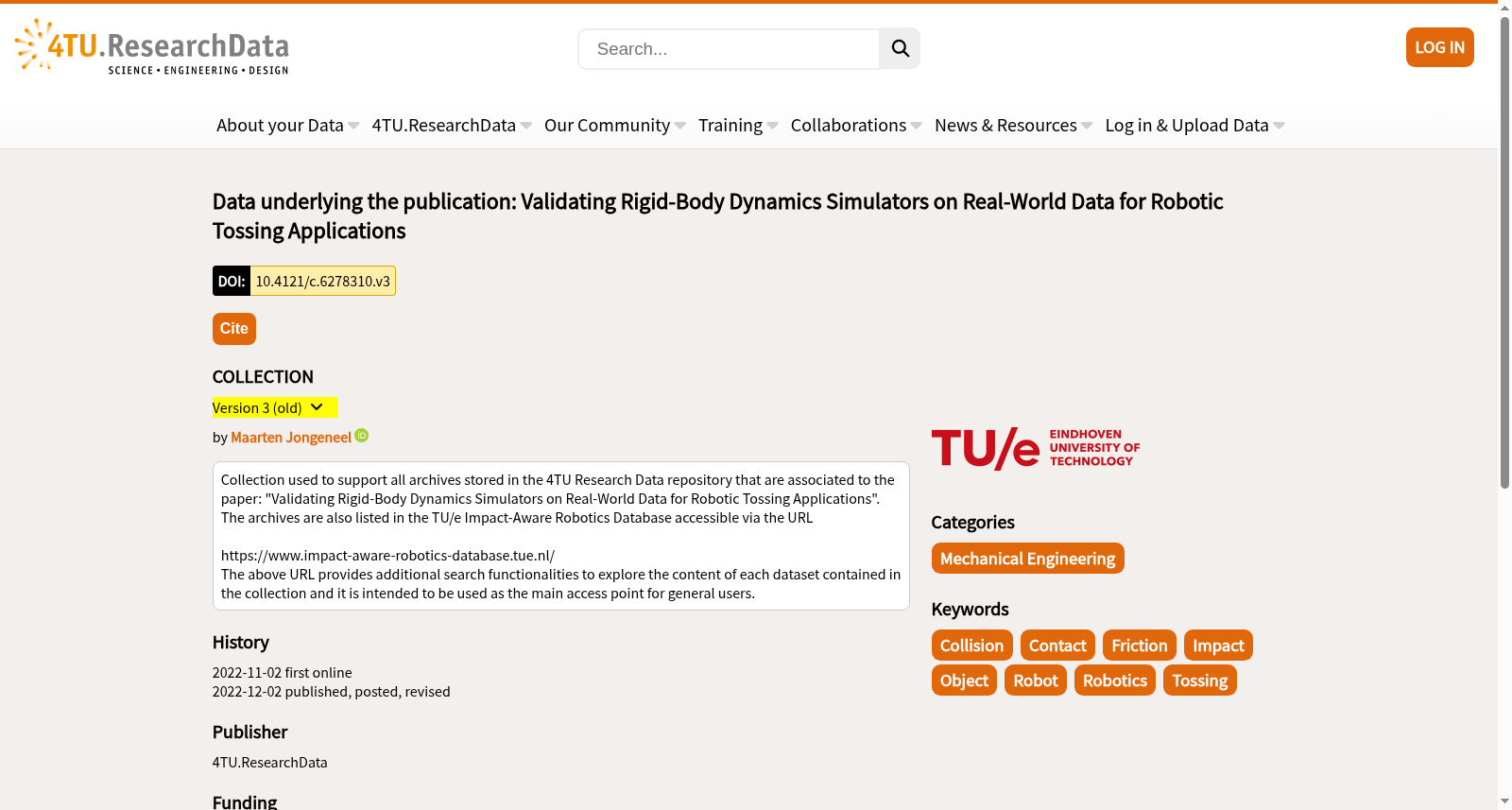
Task: Open Maarten Jongeneel's ORCID icon
Action: 361,436
